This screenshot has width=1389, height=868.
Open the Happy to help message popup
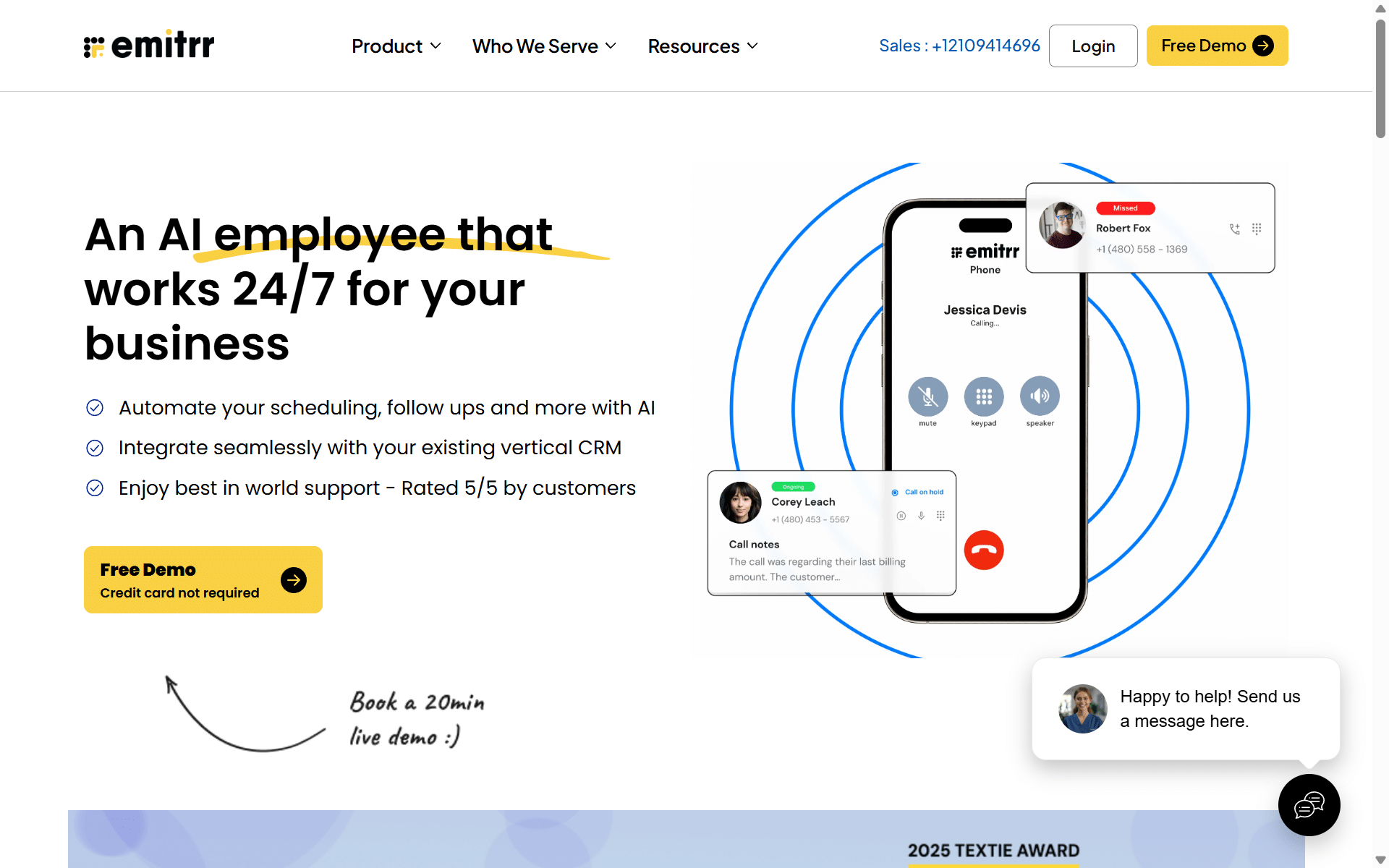[x=1186, y=709]
